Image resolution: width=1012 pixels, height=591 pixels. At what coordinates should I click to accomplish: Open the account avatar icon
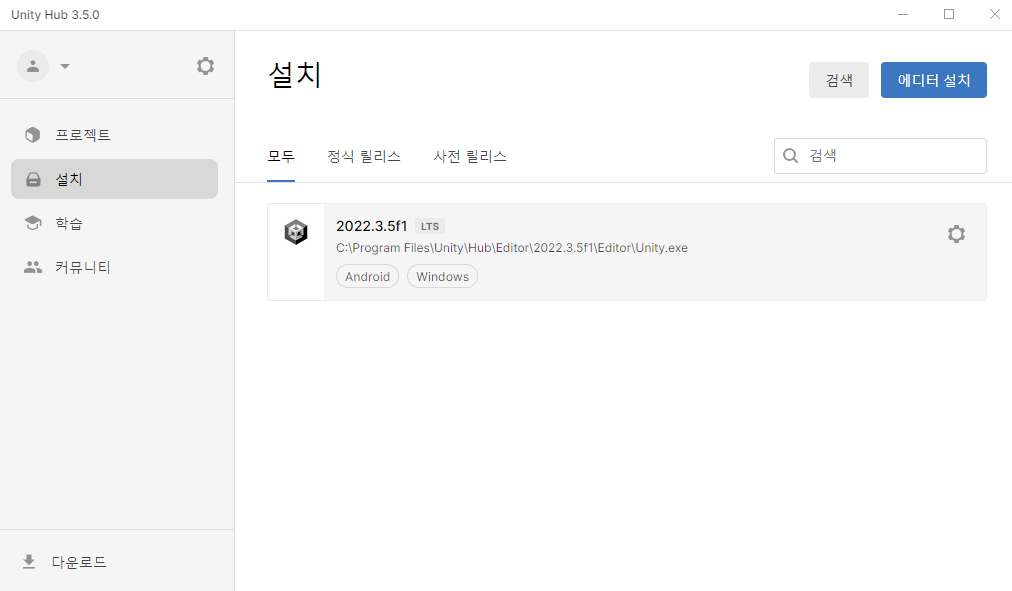33,66
